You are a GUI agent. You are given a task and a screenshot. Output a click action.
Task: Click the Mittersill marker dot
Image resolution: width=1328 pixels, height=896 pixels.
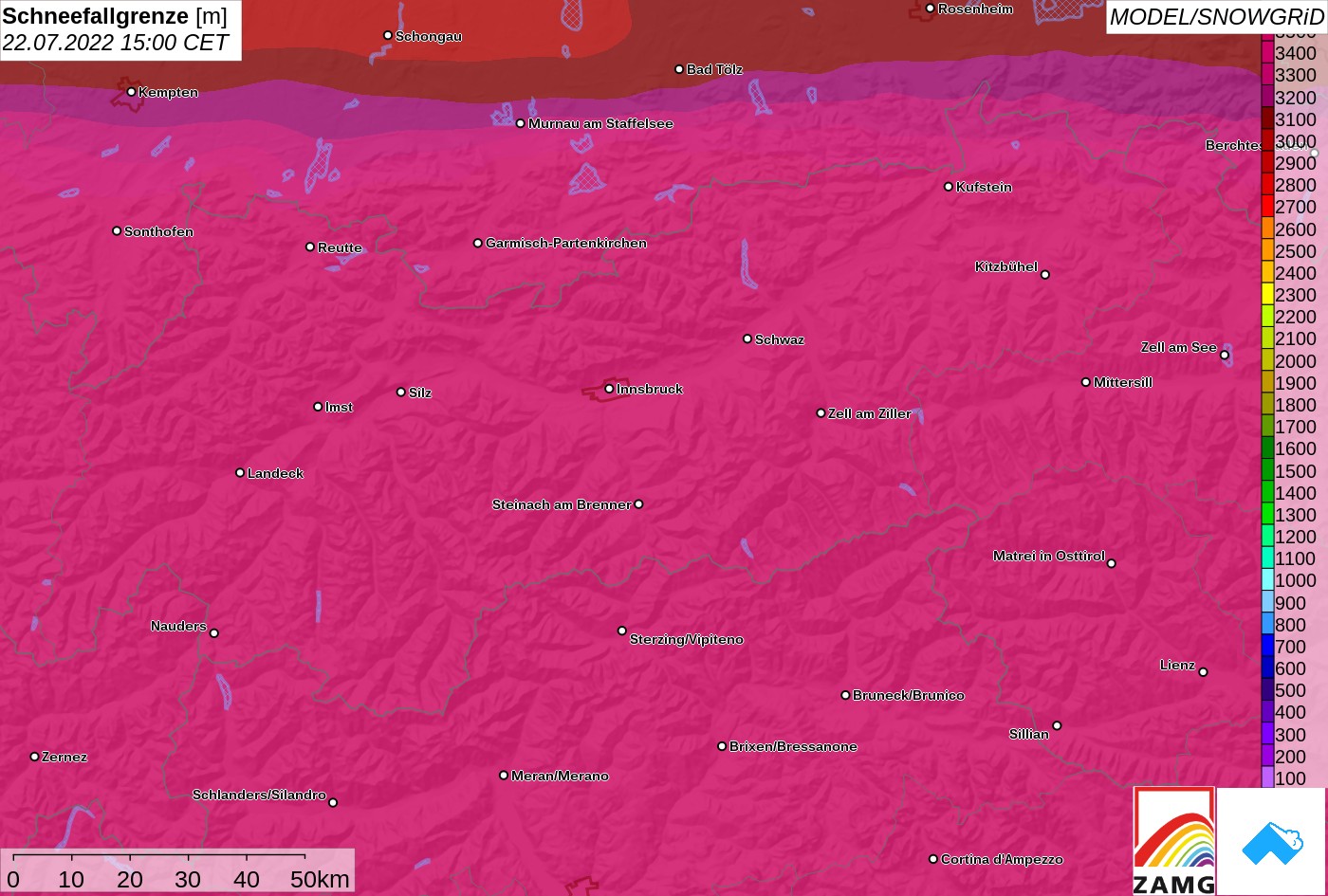1086,382
